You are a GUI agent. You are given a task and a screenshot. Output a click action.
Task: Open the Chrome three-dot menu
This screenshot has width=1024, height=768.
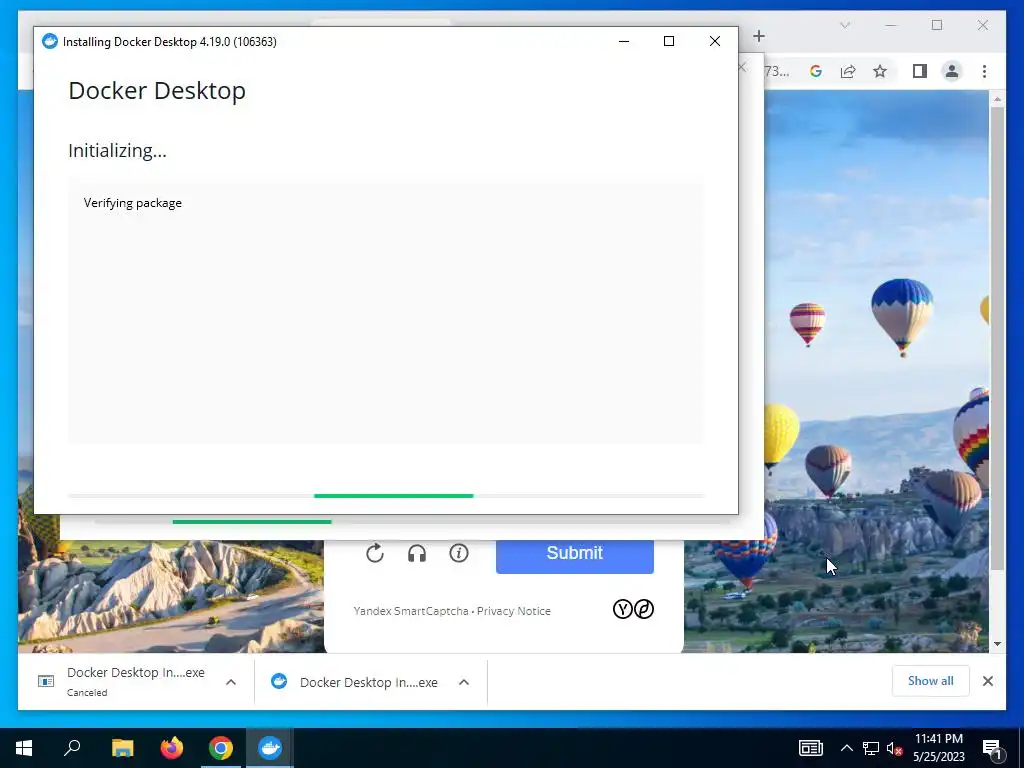pos(984,71)
